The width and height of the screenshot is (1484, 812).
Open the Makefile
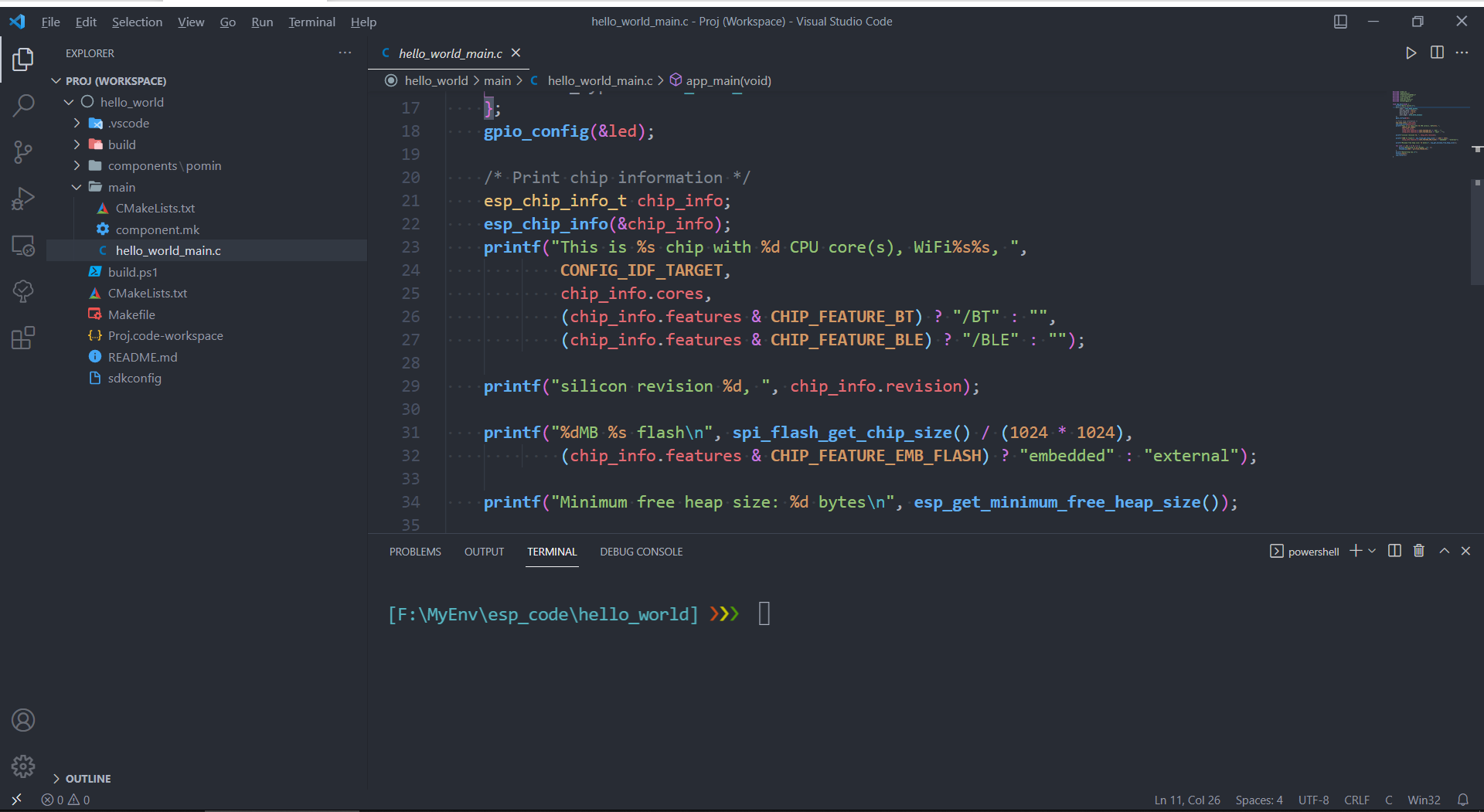click(x=131, y=314)
